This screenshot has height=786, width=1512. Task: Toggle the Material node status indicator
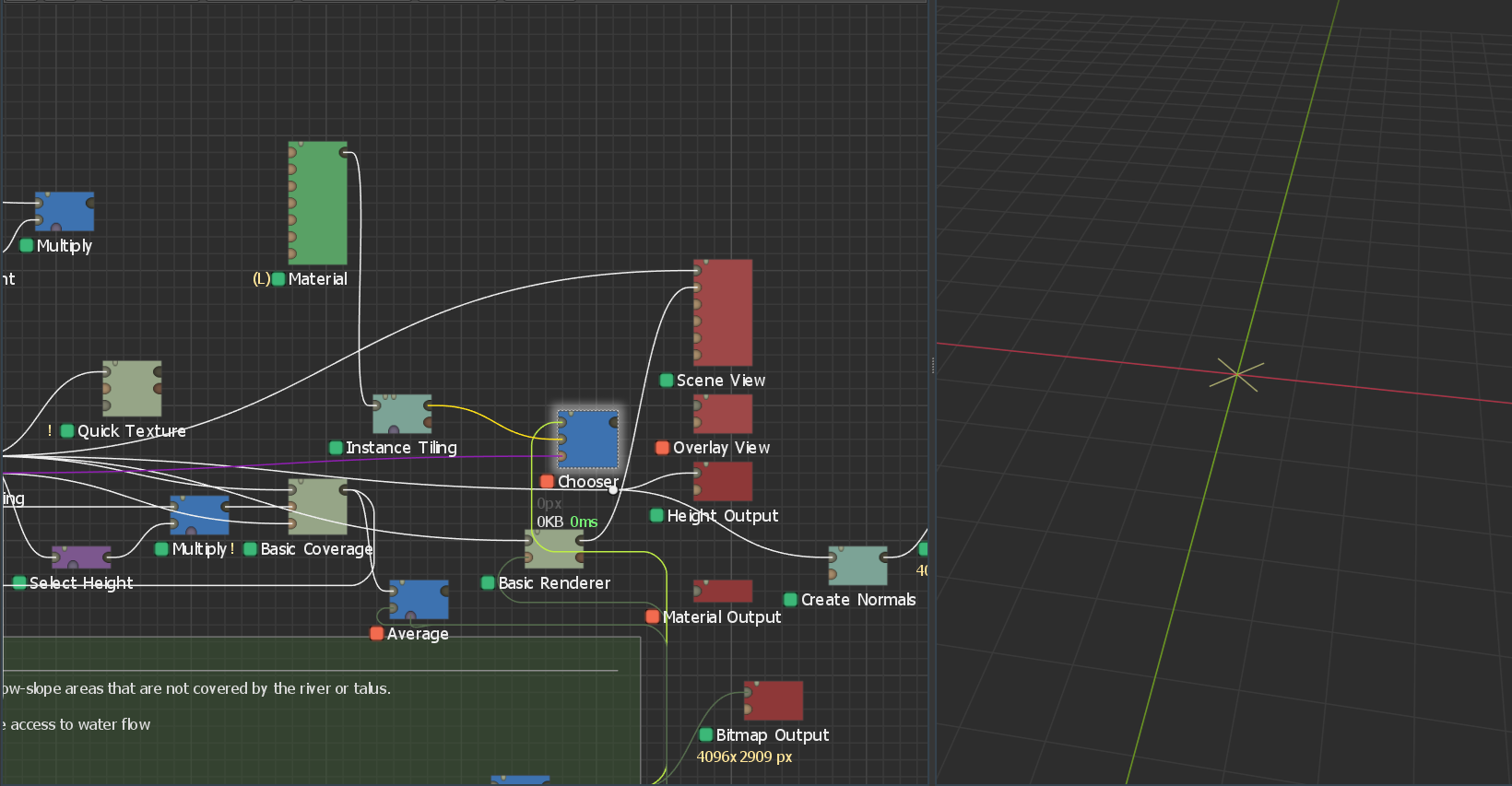click(x=278, y=279)
